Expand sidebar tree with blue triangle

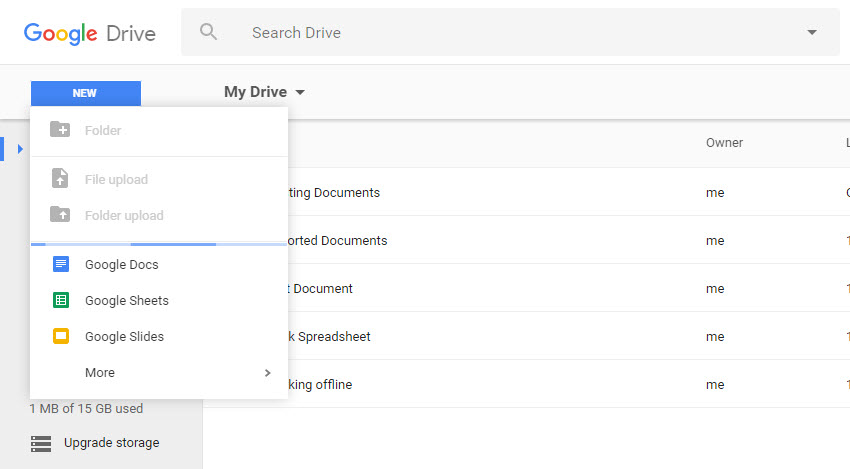point(20,149)
